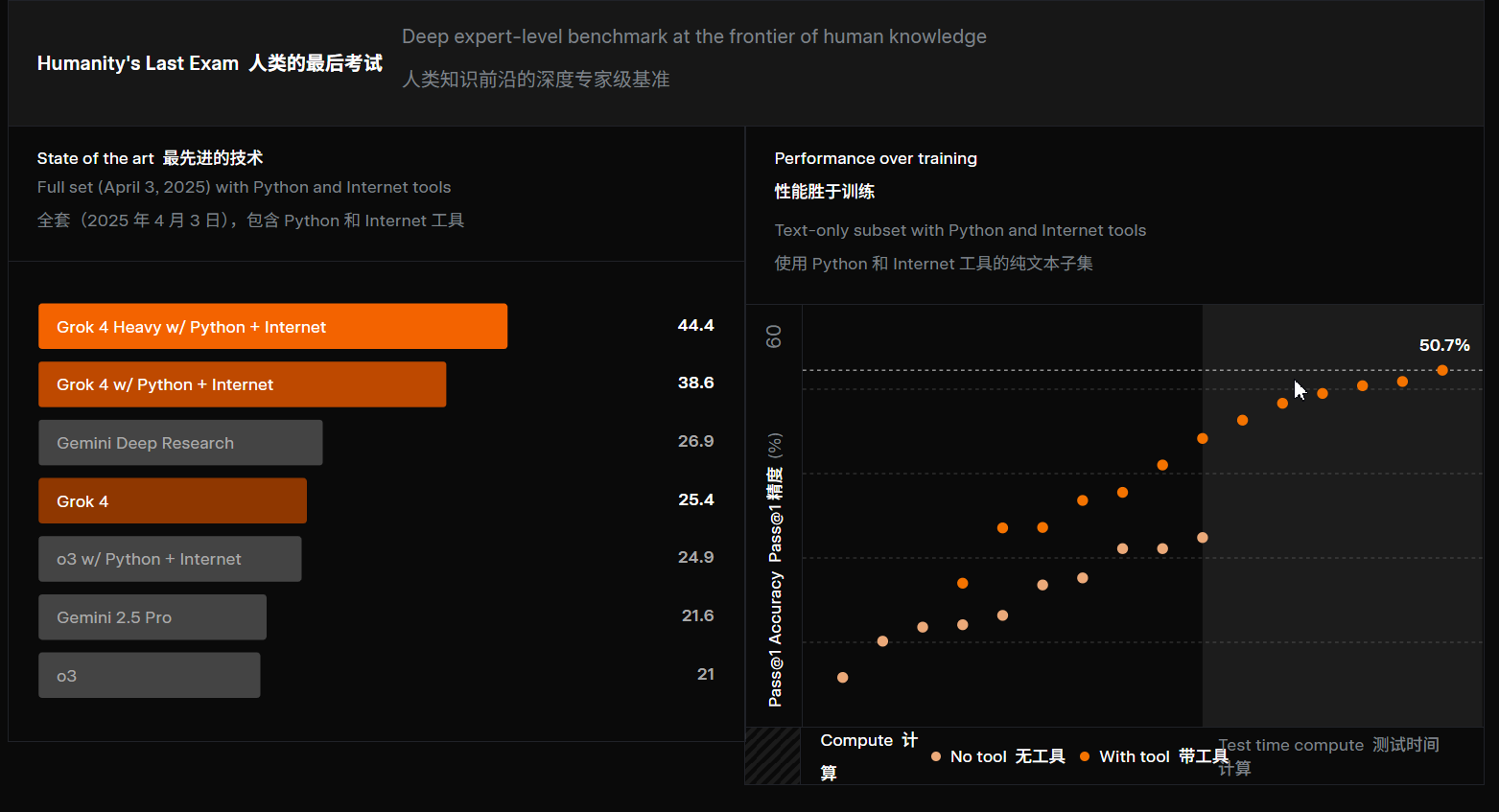The image size is (1499, 812).
Task: Click the Test time compute axis label
Action: (x=1328, y=755)
